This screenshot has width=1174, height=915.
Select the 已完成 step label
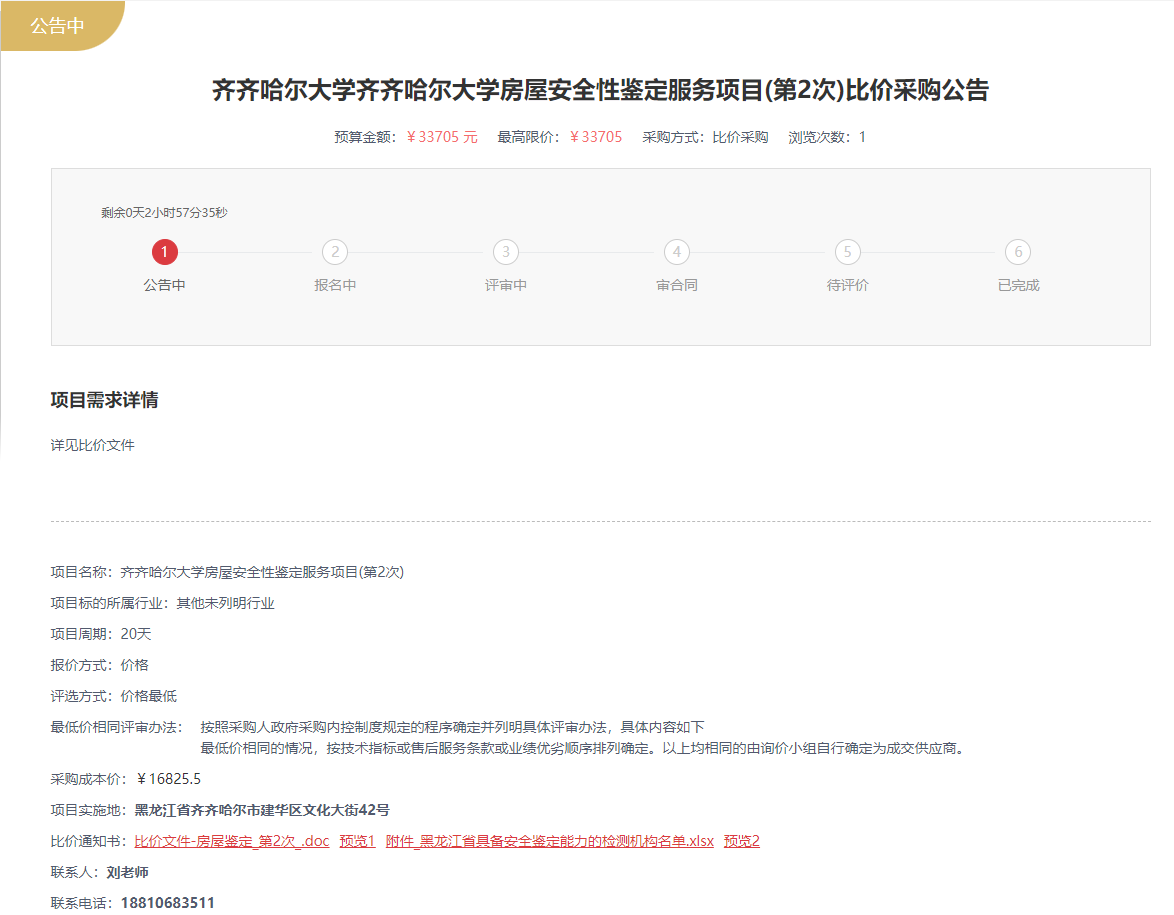click(x=1018, y=285)
